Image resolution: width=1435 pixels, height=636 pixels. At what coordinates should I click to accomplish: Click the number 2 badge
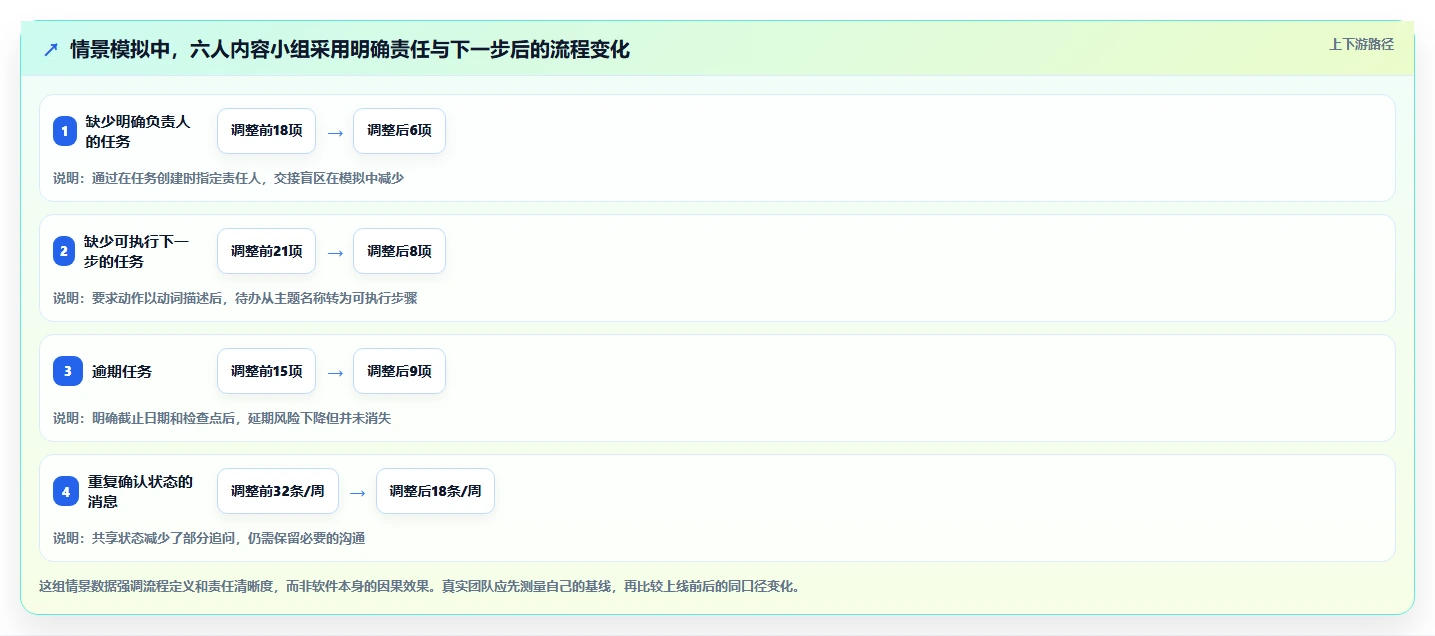tap(65, 251)
